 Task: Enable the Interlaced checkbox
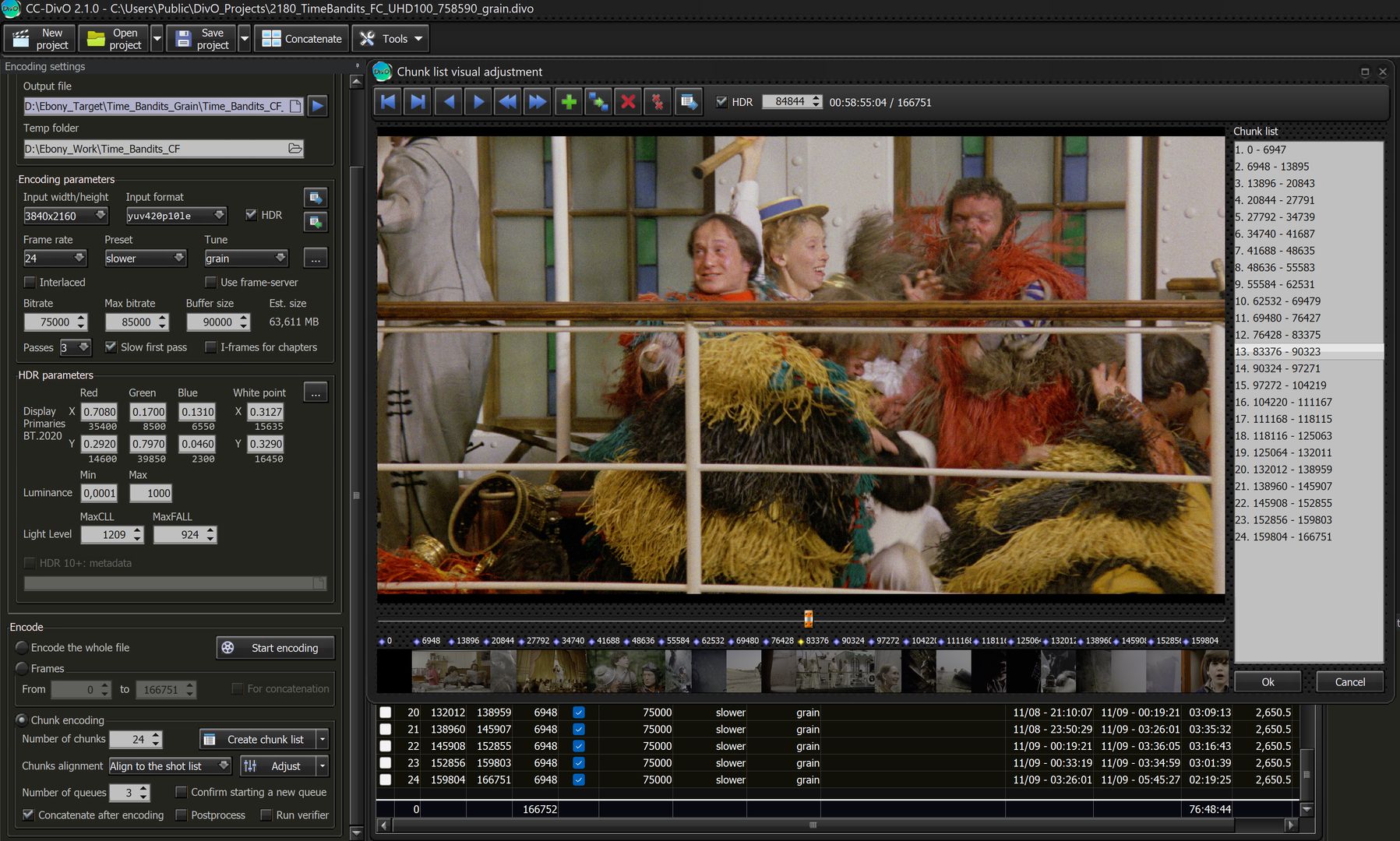pyautogui.click(x=30, y=282)
